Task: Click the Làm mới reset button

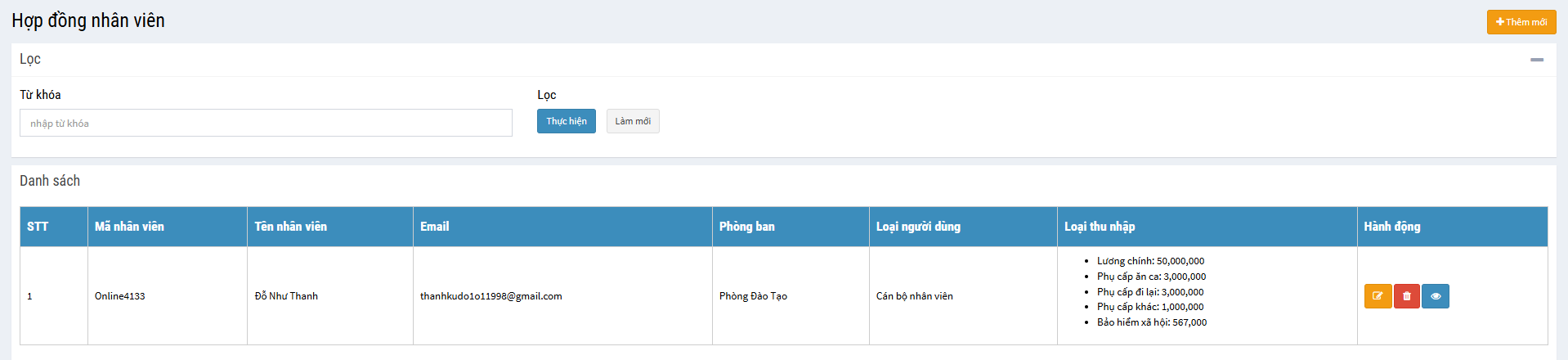Action: (633, 121)
